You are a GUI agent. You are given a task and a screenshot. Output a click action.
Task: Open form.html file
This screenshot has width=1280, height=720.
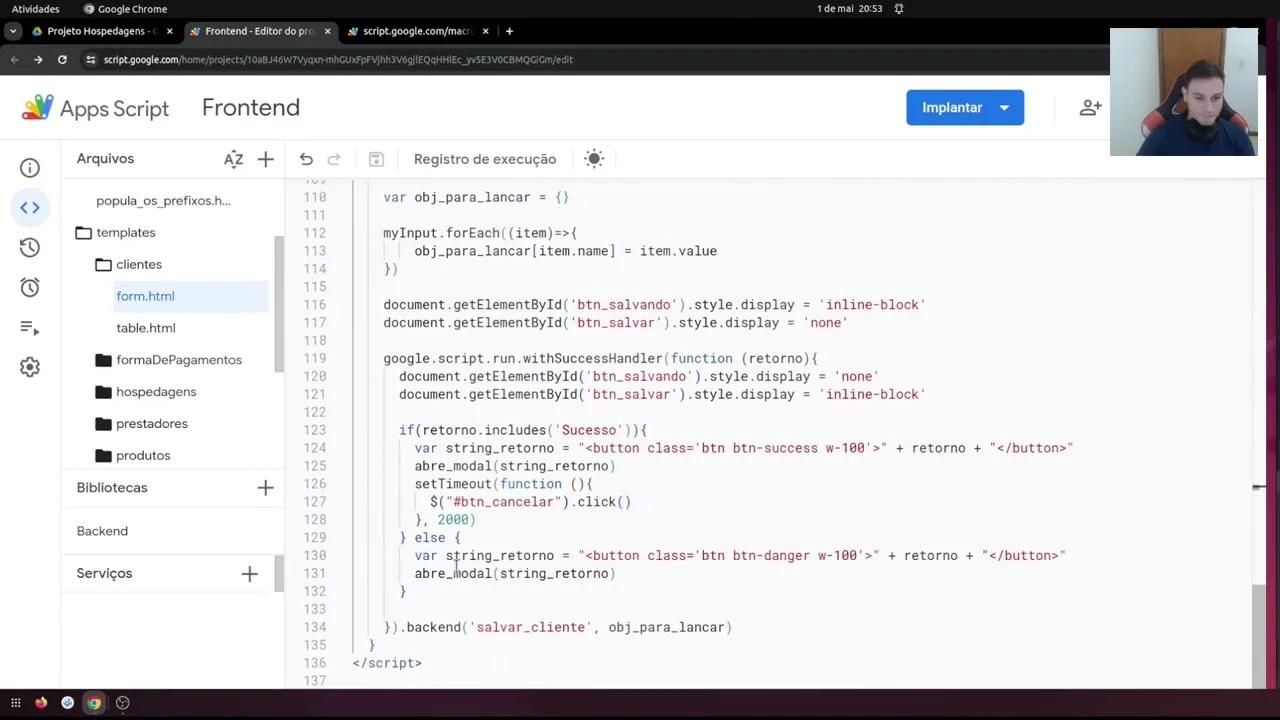pyautogui.click(x=145, y=296)
